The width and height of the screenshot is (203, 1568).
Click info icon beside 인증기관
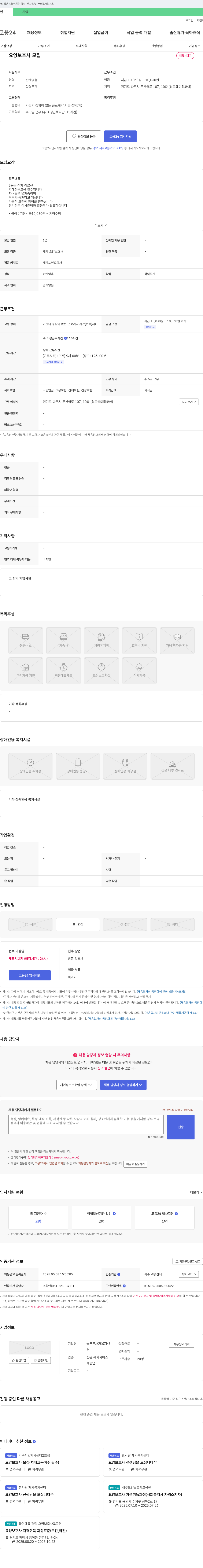pos(119,1274)
